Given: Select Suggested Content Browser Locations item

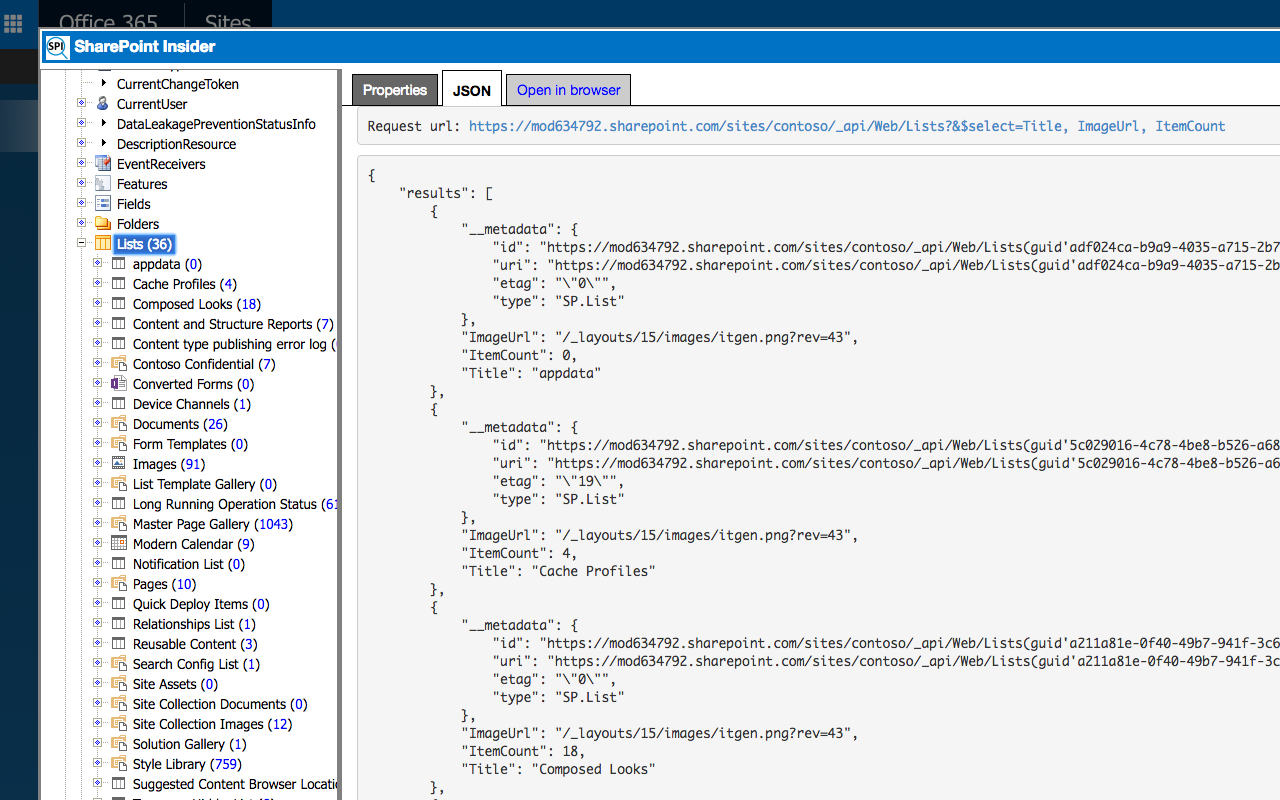Looking at the screenshot, I should pos(236,784).
